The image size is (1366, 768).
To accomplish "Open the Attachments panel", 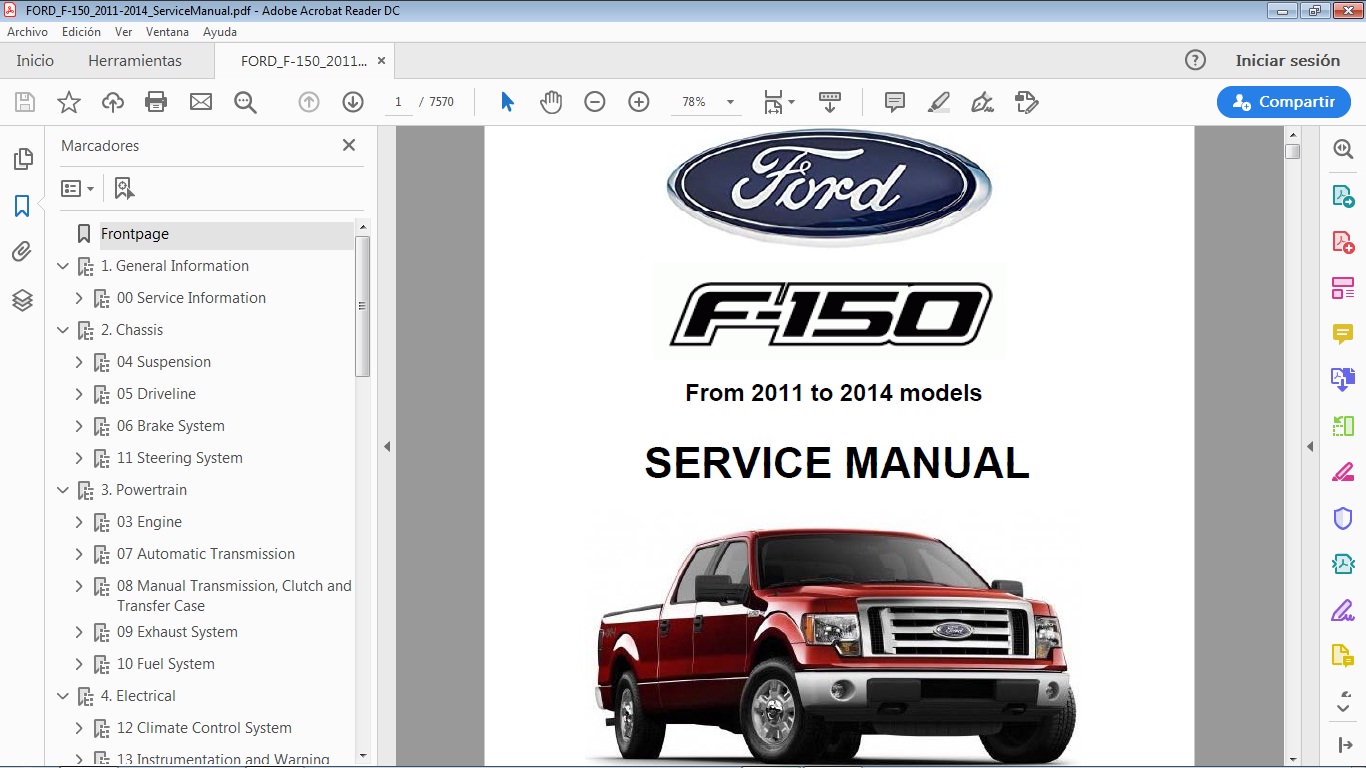I will pos(23,251).
